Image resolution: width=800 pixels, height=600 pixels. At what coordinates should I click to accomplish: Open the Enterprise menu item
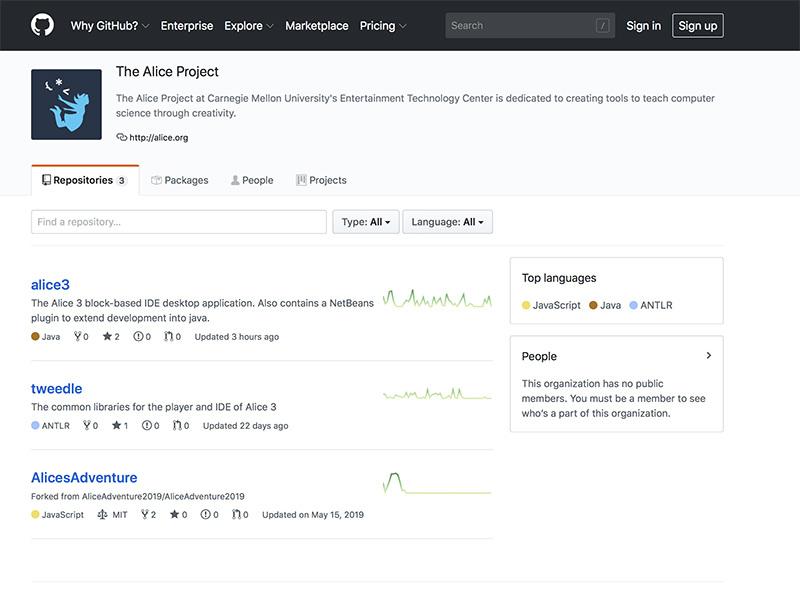187,26
